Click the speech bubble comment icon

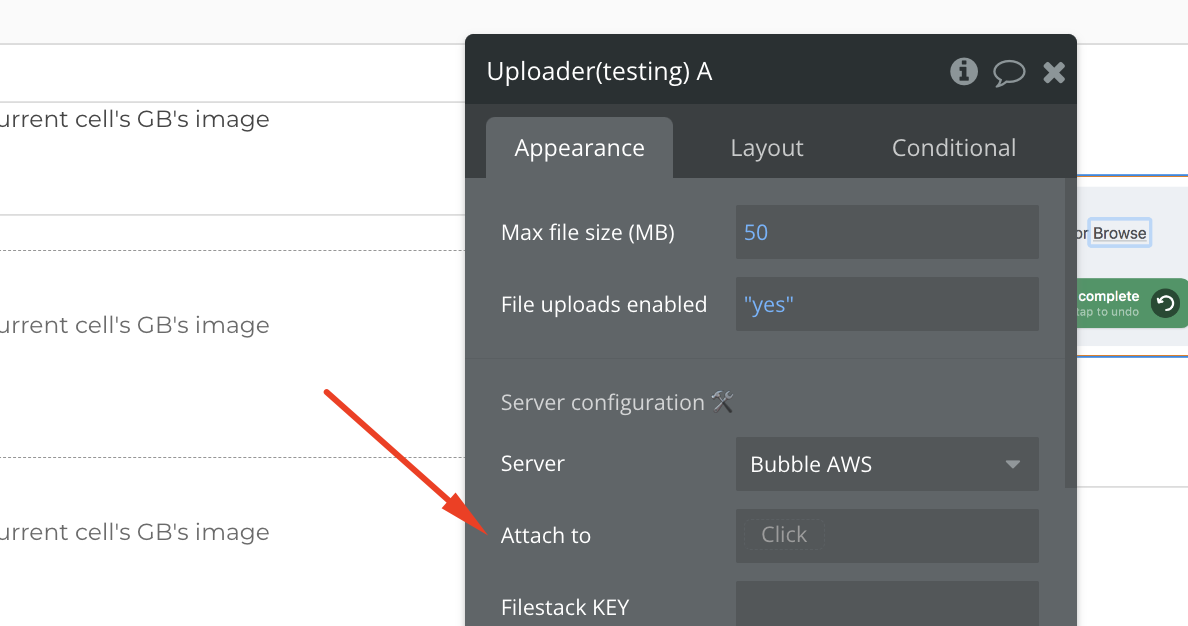point(1009,73)
